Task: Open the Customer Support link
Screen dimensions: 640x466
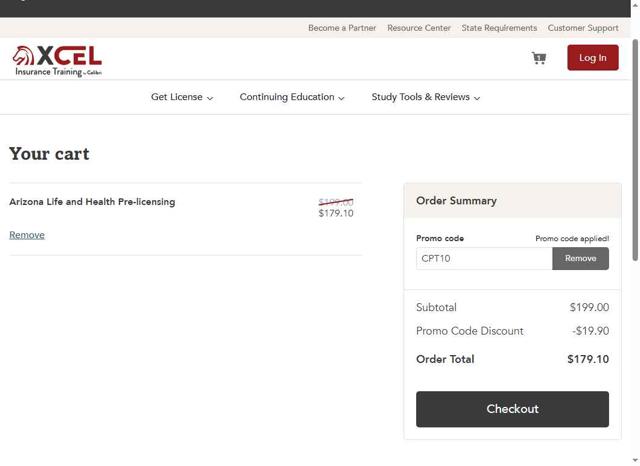Action: 583,28
